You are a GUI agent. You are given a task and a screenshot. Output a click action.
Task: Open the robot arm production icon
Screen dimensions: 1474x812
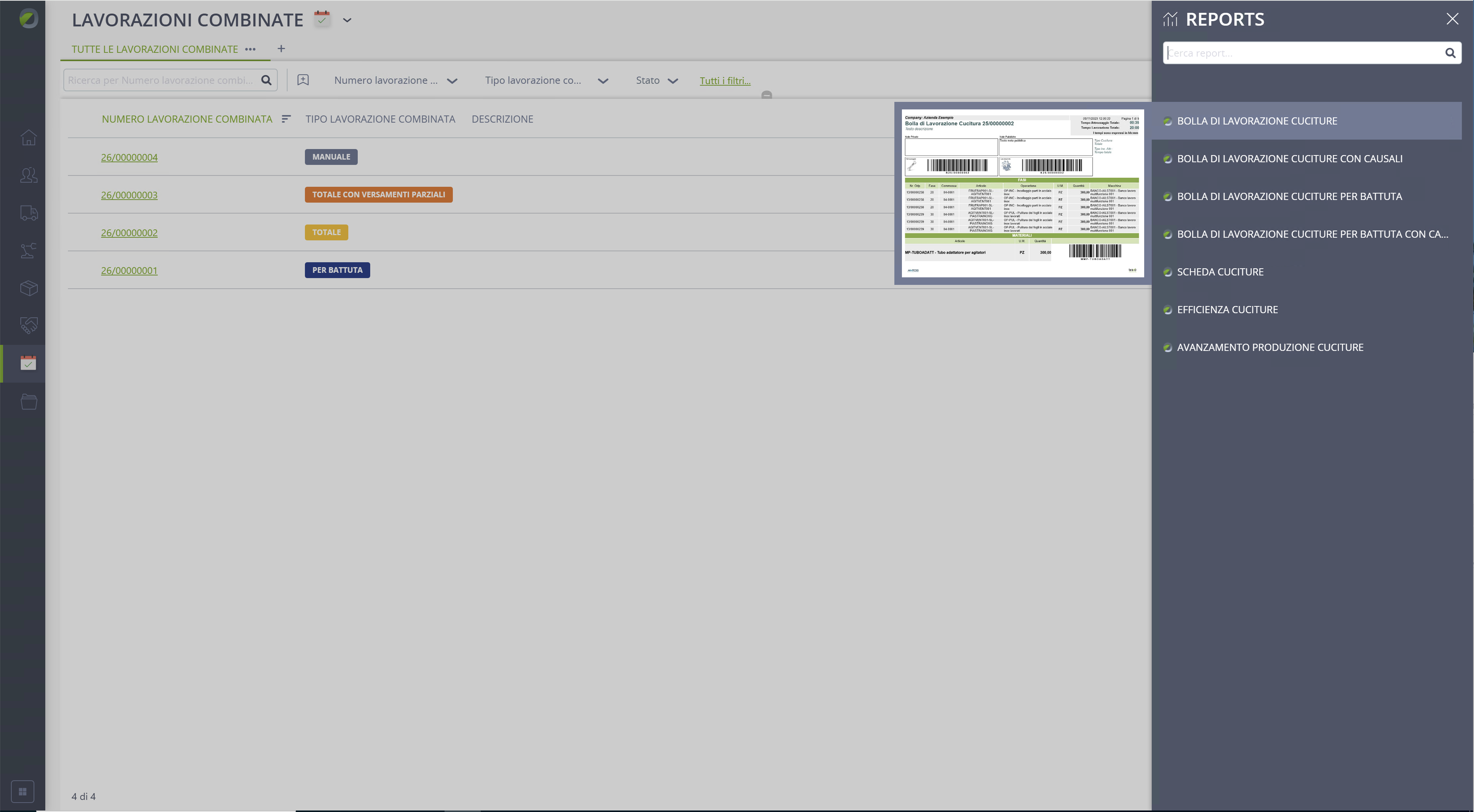29,250
